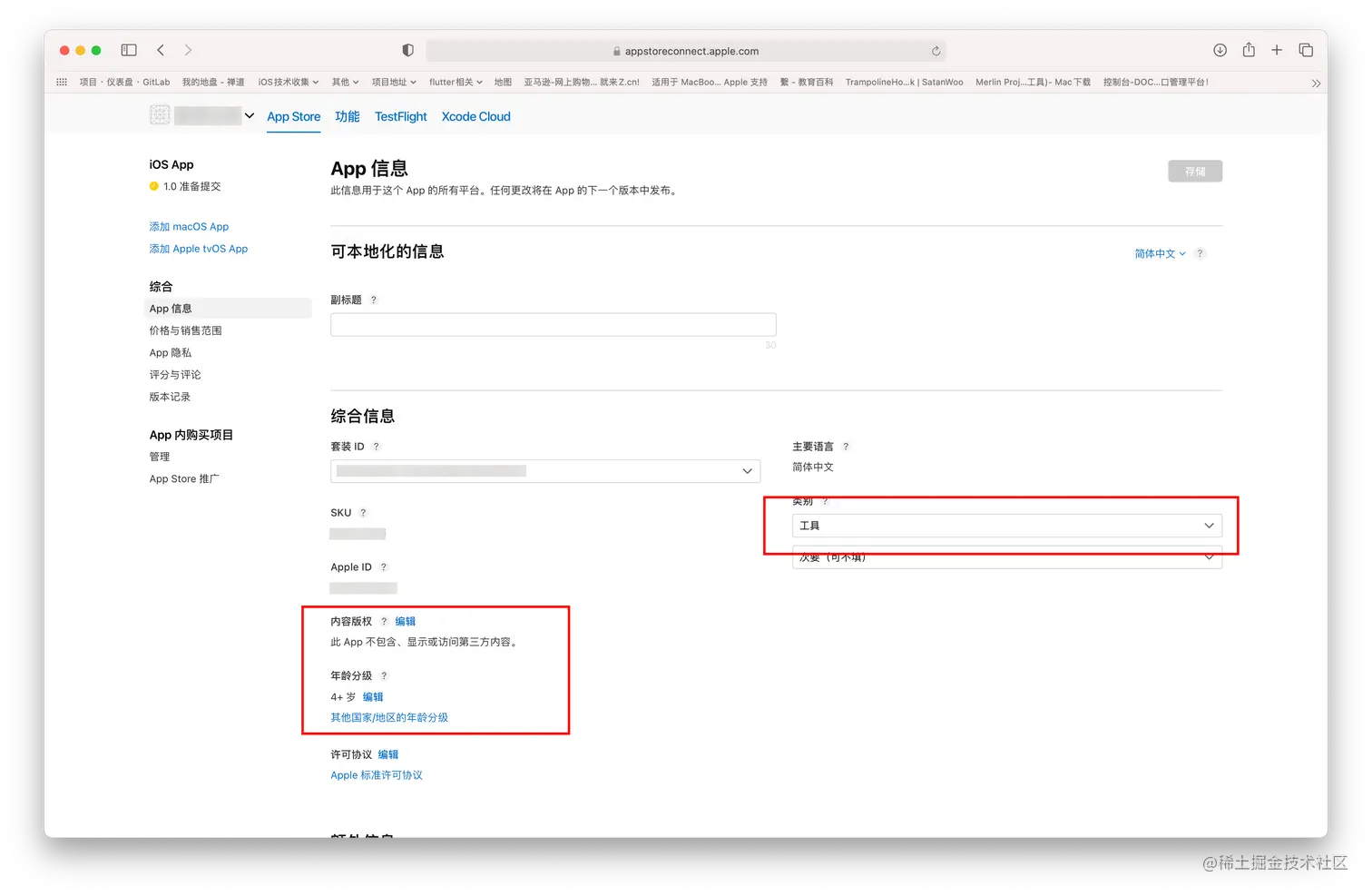Open help for 套装 ID
This screenshot has width=1372, height=896.
coord(376,447)
